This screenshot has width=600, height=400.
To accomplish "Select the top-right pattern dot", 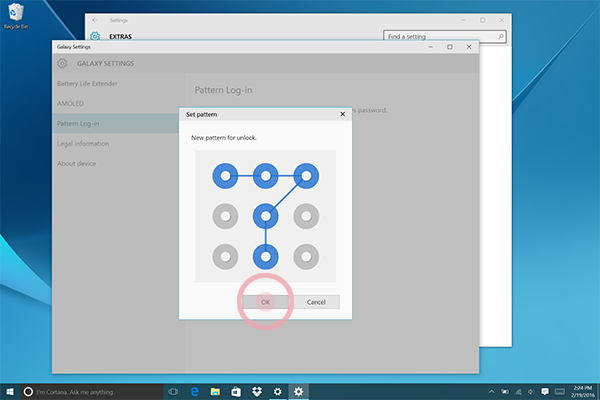I will (306, 176).
